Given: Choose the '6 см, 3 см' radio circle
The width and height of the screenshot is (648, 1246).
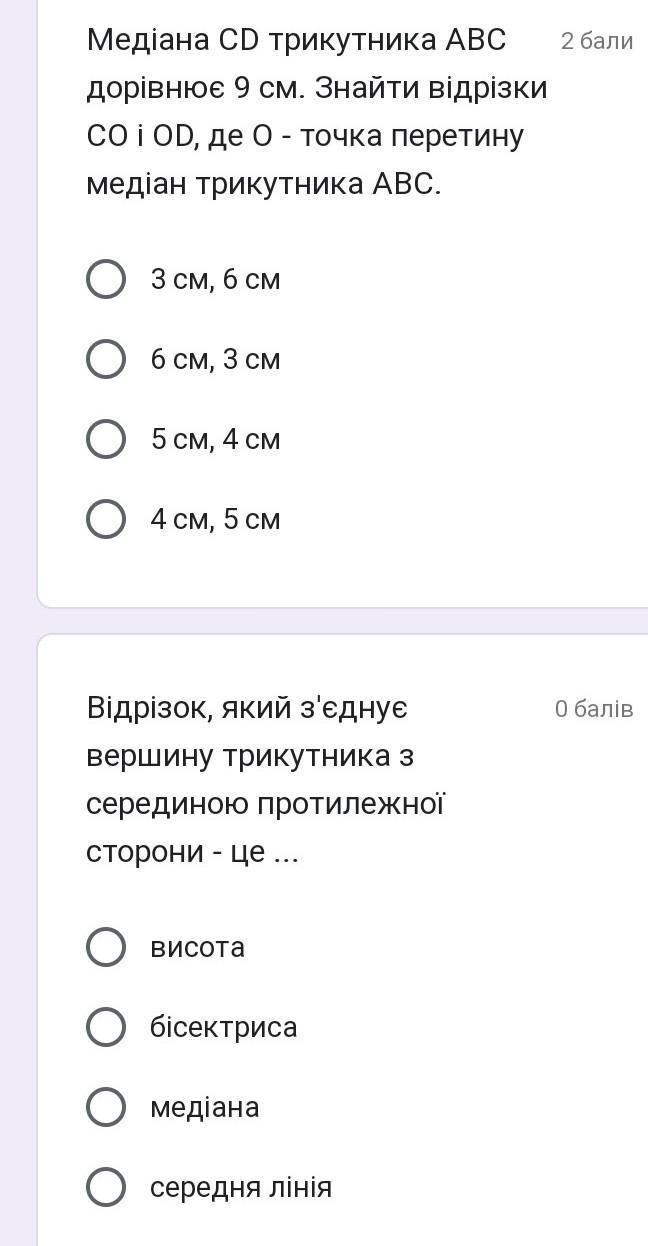Looking at the screenshot, I should pyautogui.click(x=106, y=359).
